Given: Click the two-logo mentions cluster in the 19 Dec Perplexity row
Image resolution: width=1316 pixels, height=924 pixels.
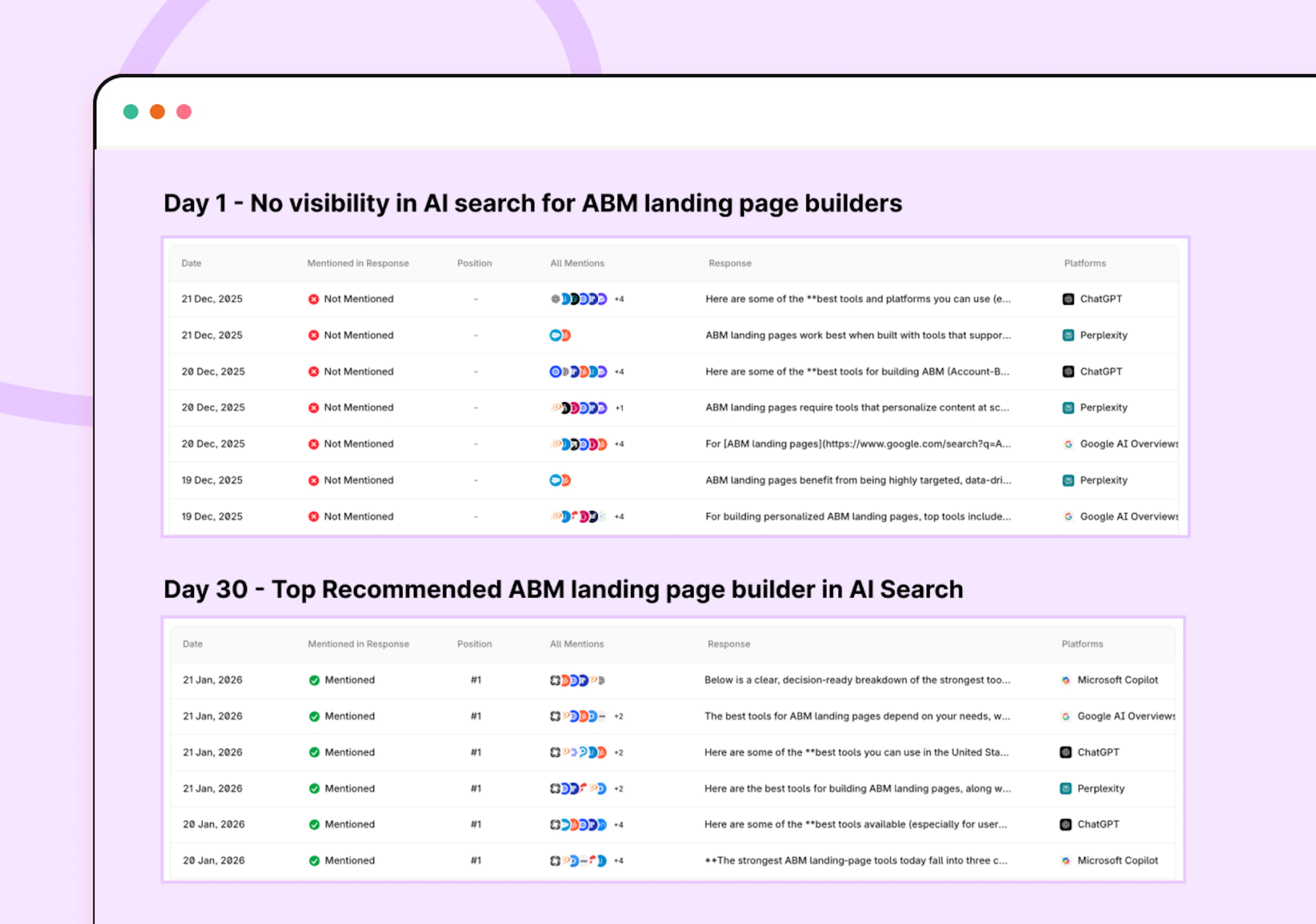Looking at the screenshot, I should pyautogui.click(x=560, y=480).
